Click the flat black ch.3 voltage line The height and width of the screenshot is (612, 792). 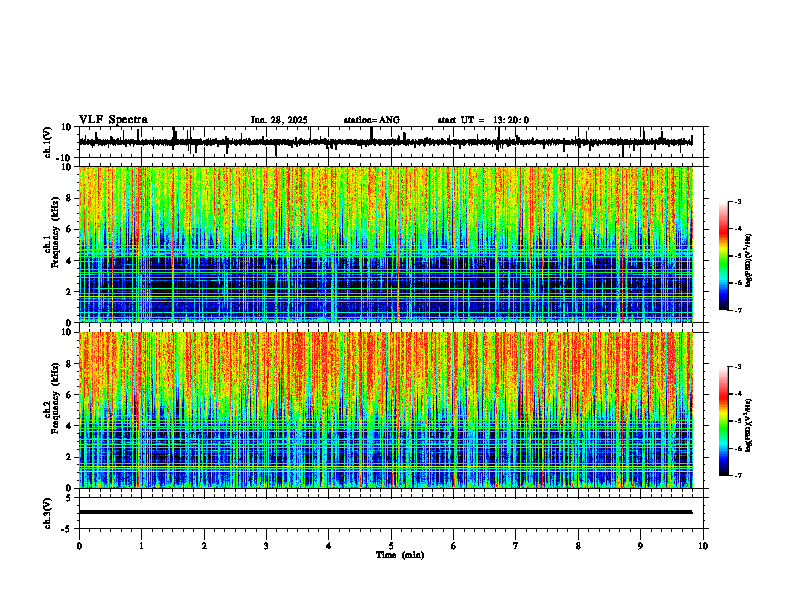click(386, 512)
